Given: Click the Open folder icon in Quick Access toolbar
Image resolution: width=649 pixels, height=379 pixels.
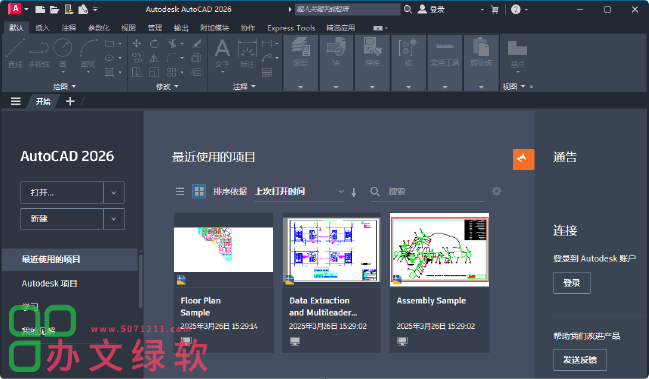Looking at the screenshot, I should 54,9.
